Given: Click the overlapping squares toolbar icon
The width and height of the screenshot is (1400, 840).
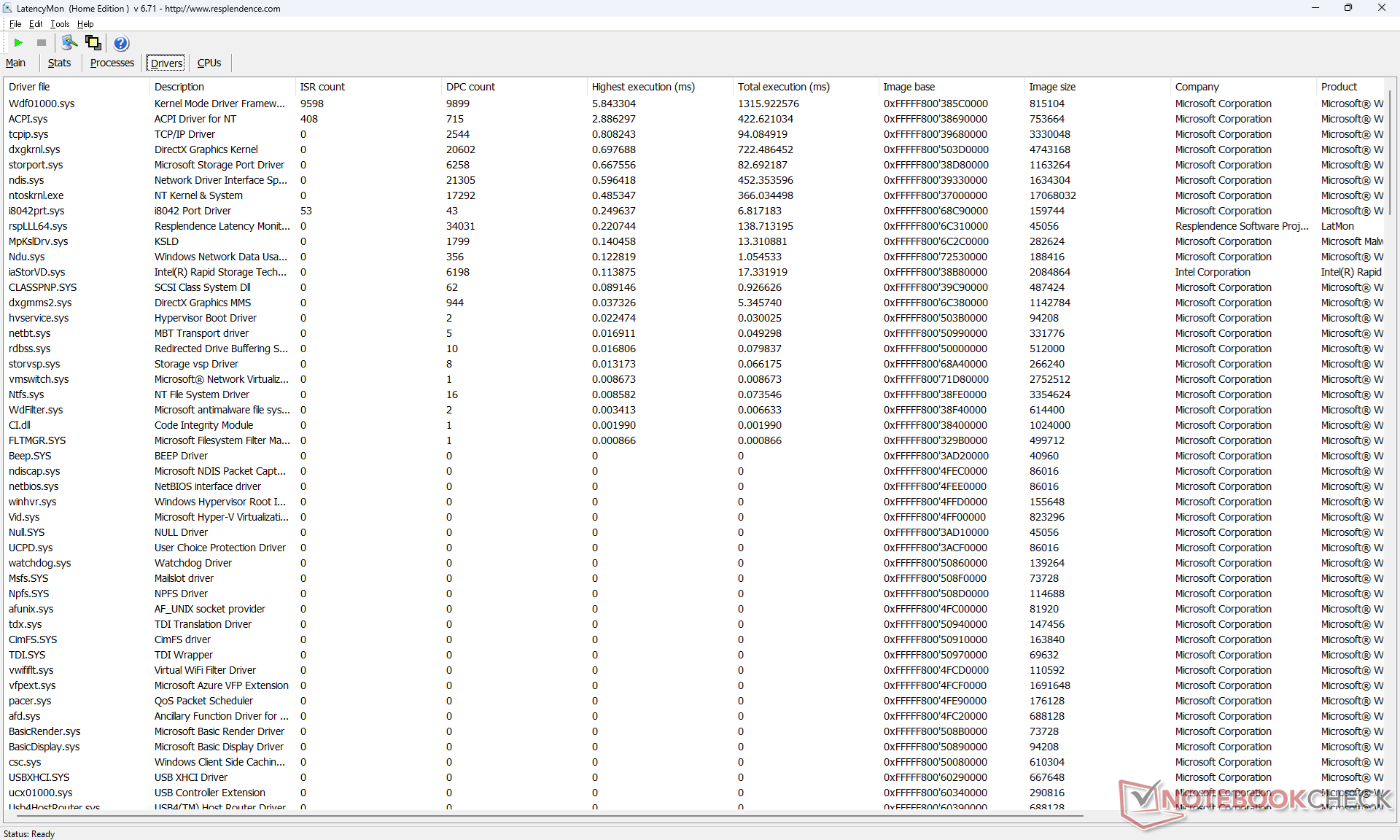Looking at the screenshot, I should click(x=93, y=43).
